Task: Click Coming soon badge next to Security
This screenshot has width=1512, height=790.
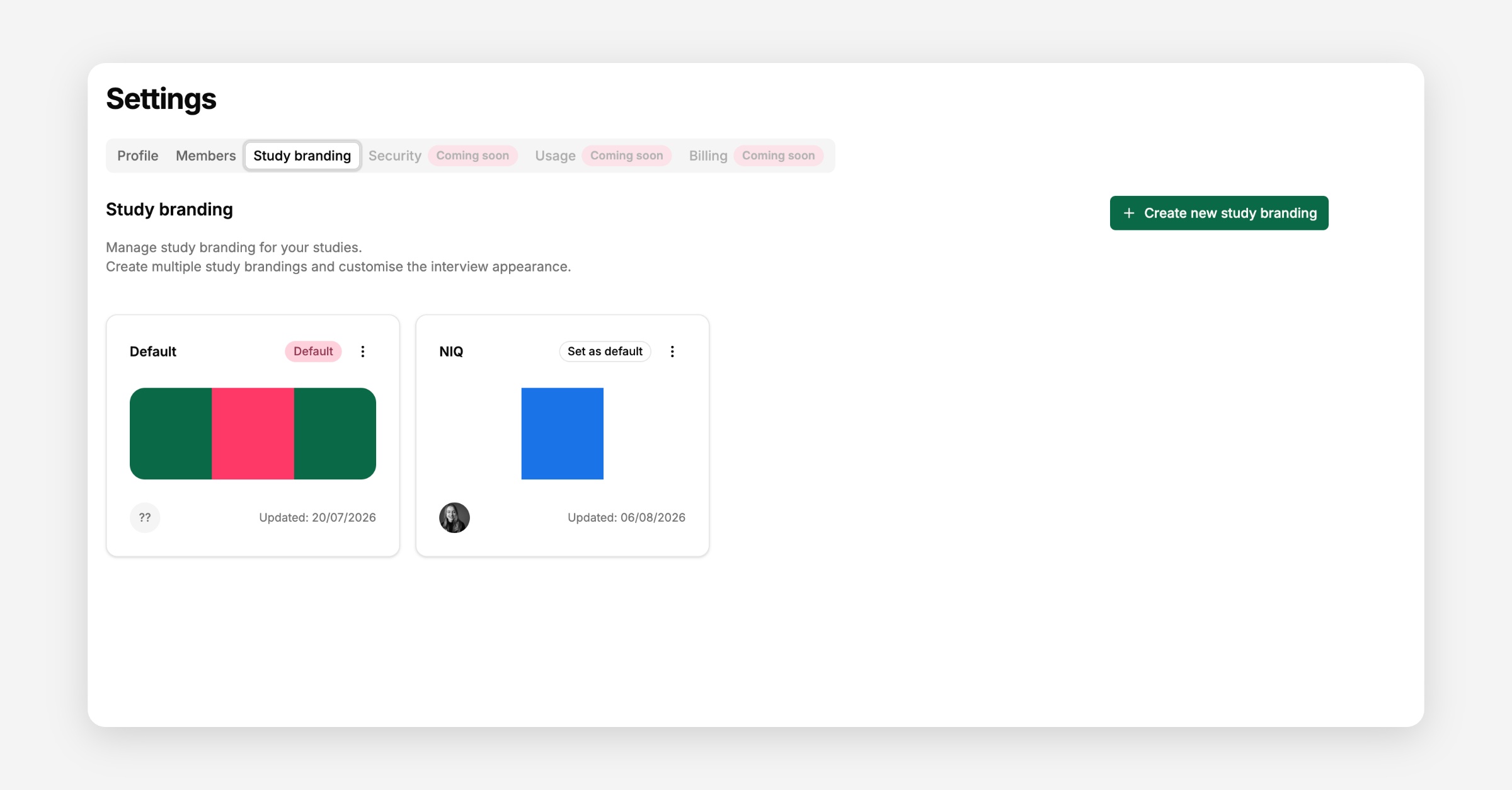Action: click(472, 156)
